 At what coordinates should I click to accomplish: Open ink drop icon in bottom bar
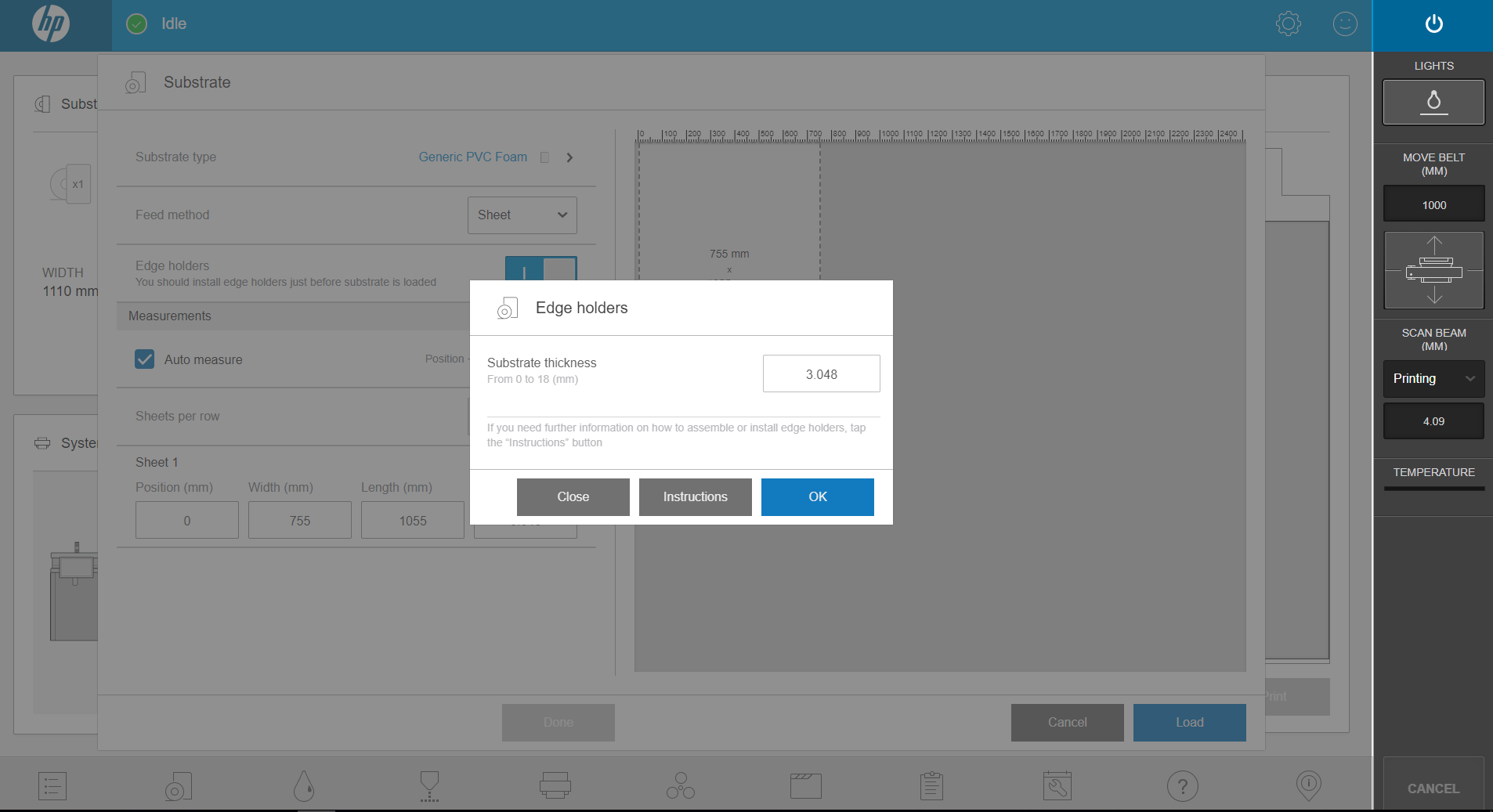(x=304, y=785)
